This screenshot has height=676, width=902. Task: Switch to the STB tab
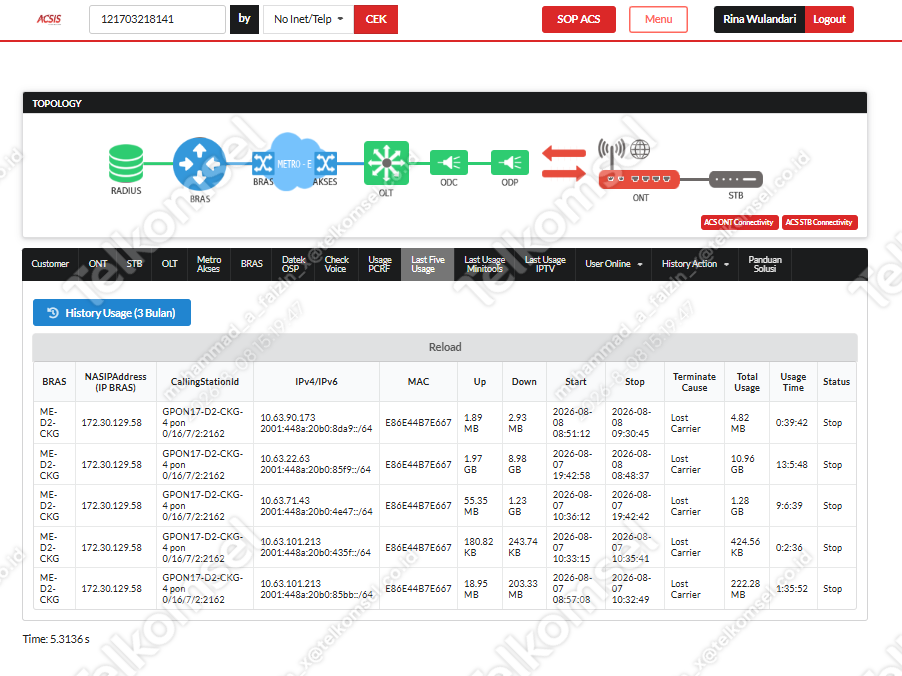[134, 264]
